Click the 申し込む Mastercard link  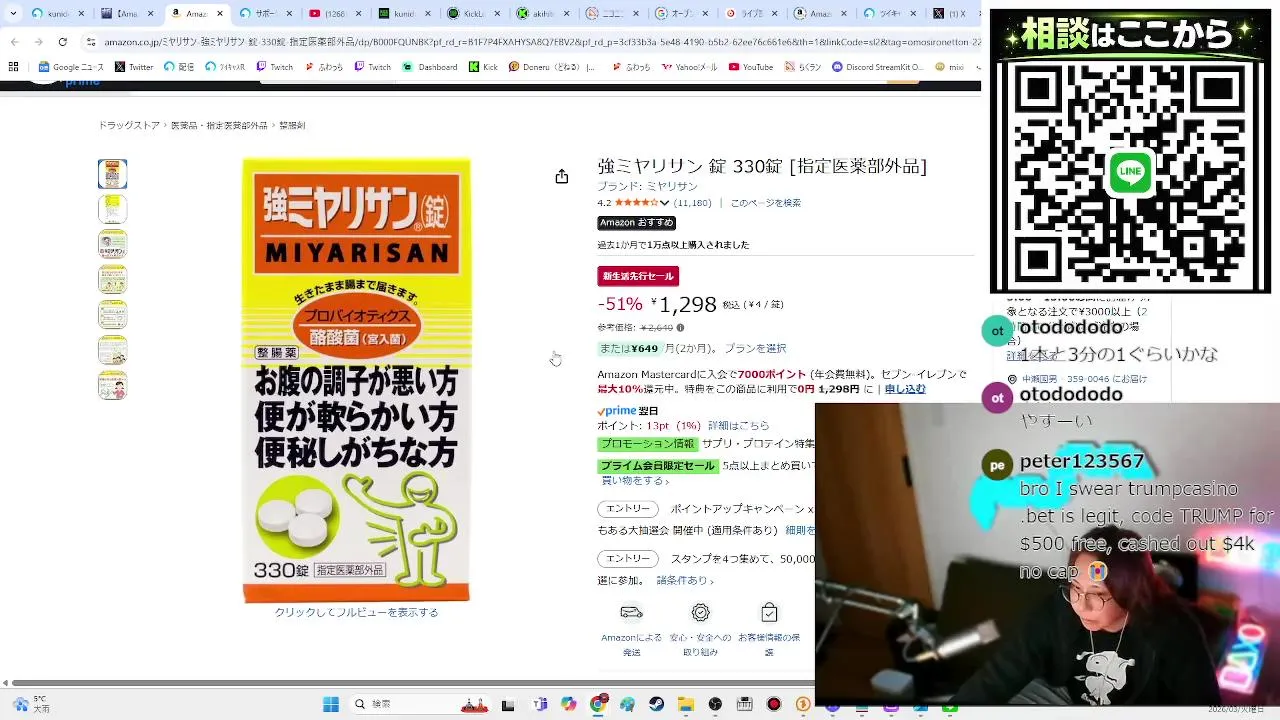[x=905, y=389]
